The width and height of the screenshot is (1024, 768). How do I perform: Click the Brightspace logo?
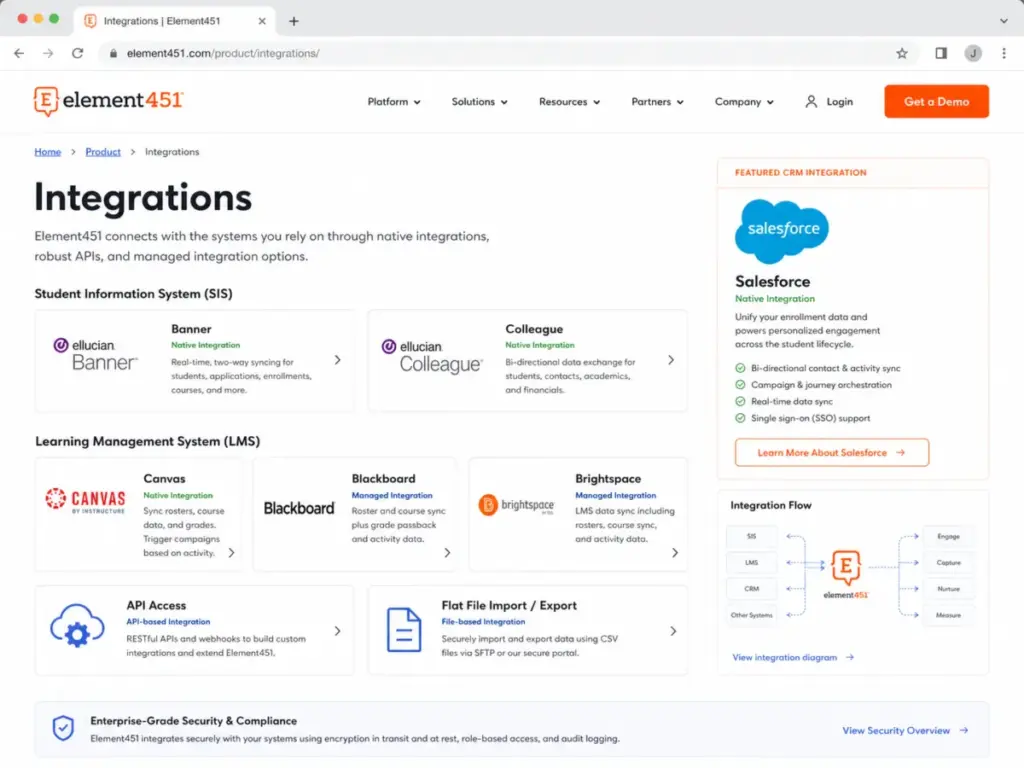pyautogui.click(x=516, y=505)
